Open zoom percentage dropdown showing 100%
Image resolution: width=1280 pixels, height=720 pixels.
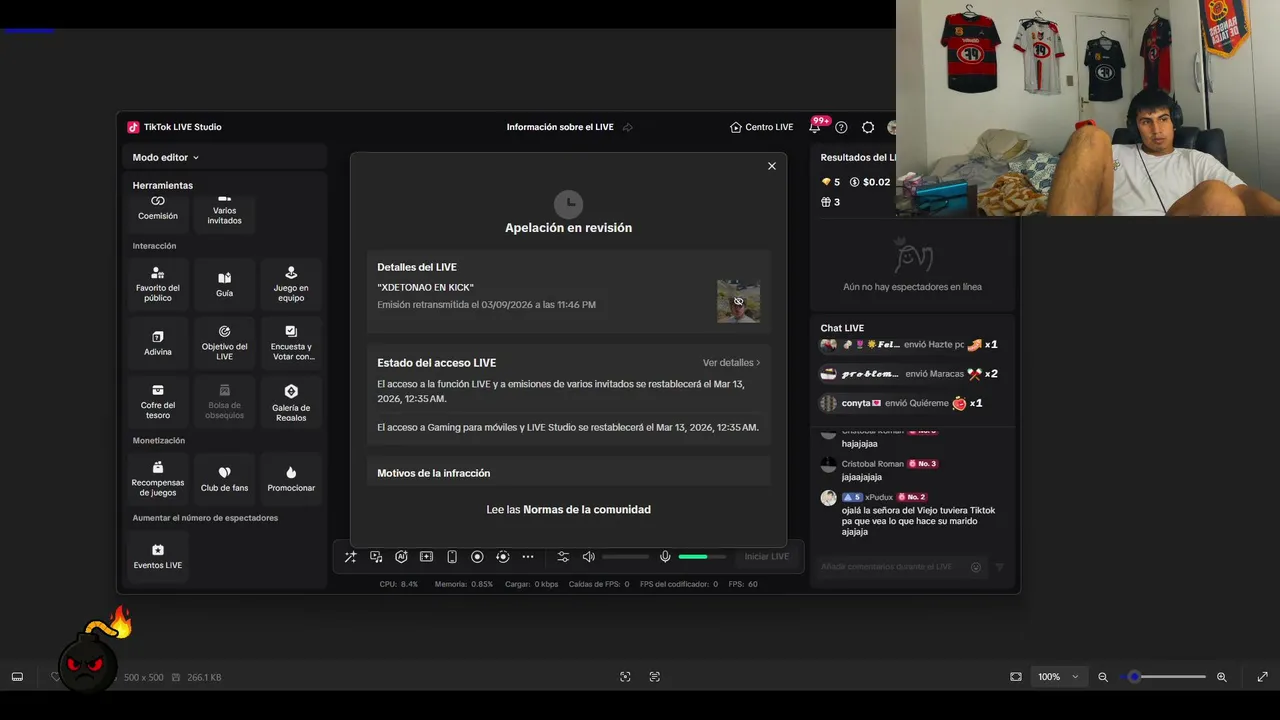1058,677
